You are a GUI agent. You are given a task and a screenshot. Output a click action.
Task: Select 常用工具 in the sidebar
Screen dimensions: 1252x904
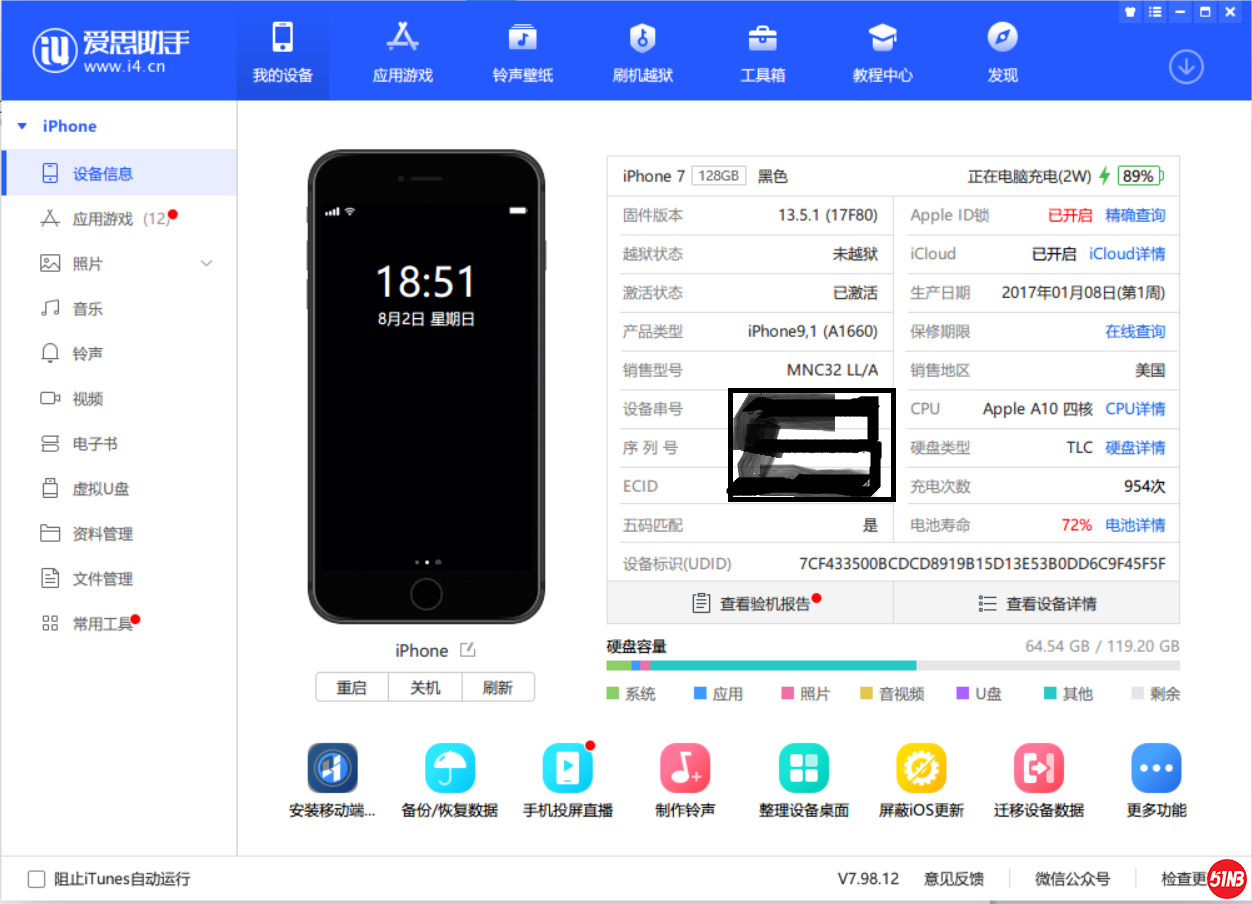click(120, 623)
